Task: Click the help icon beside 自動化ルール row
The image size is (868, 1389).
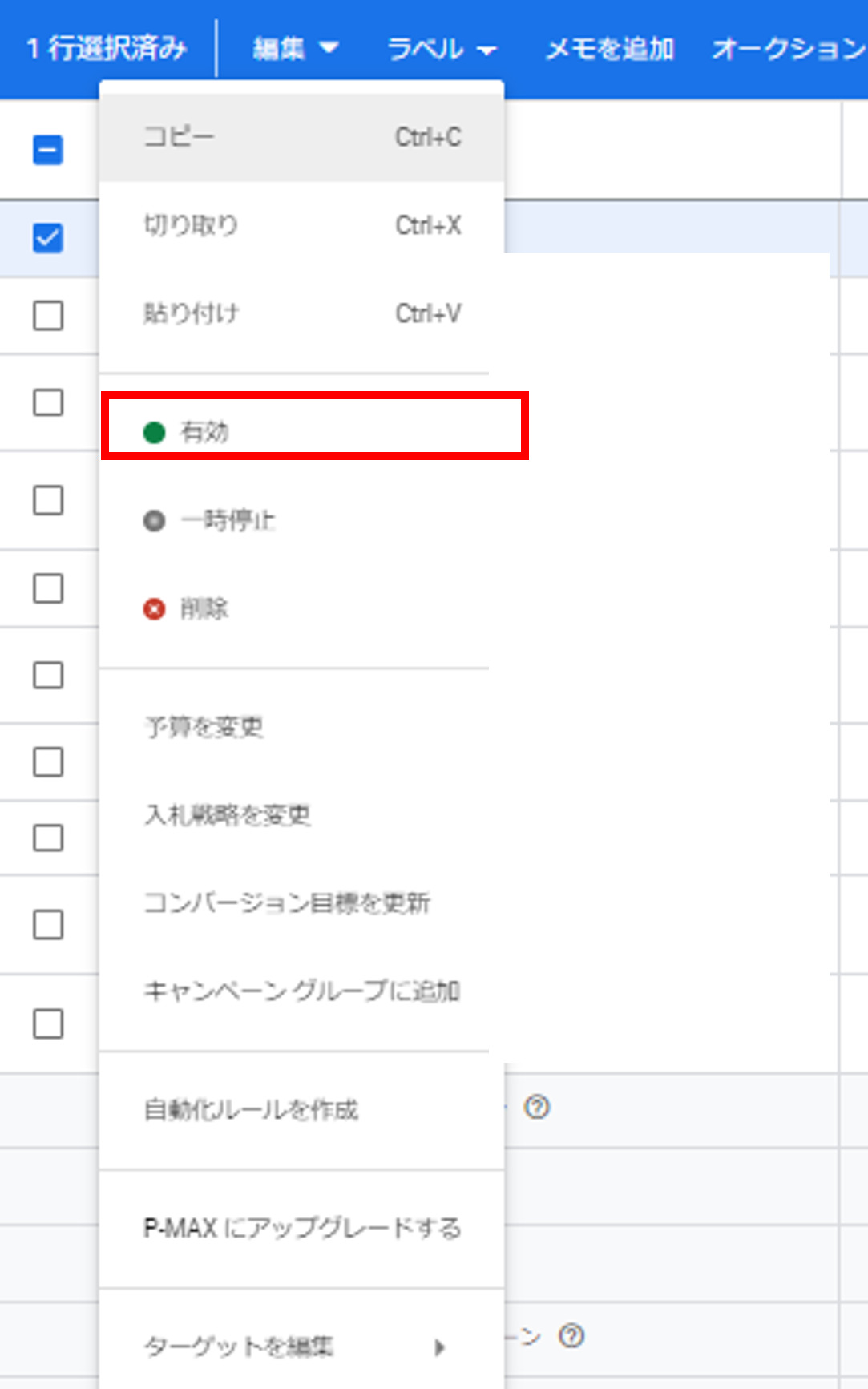Action: pyautogui.click(x=537, y=1107)
